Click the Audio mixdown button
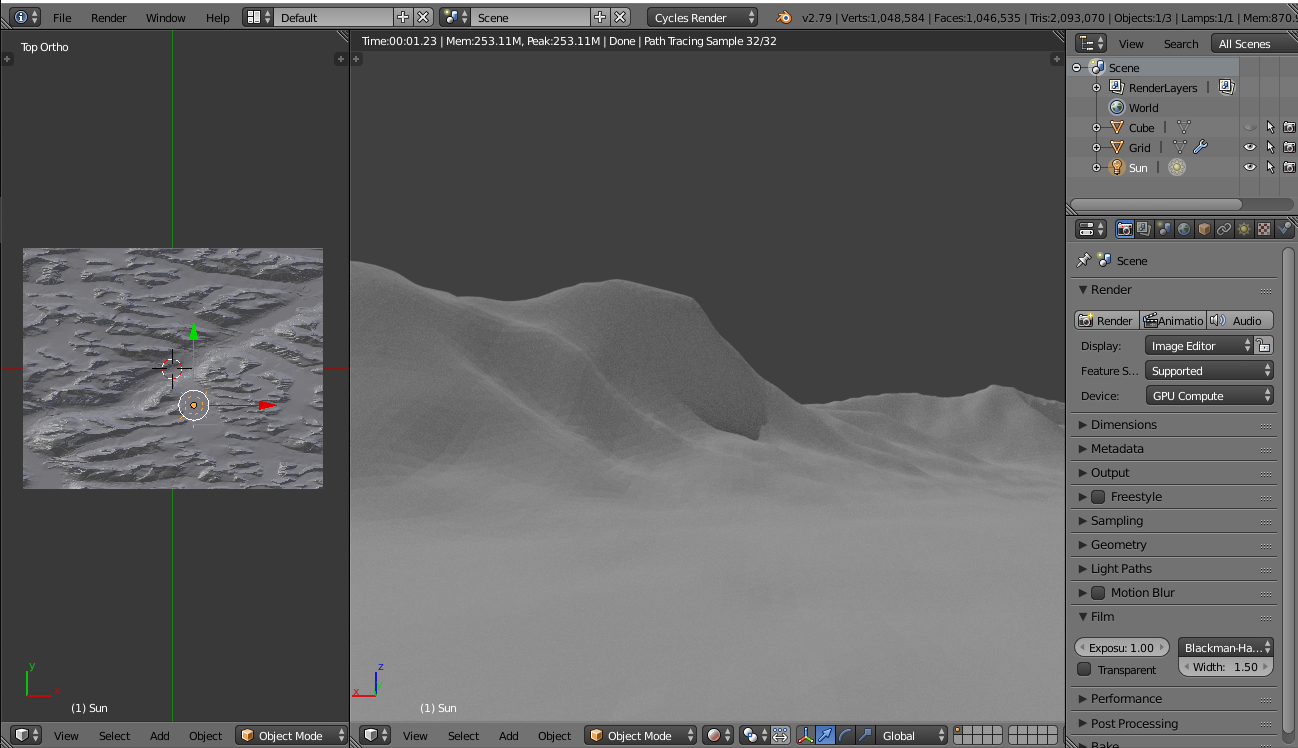1298x748 pixels. [x=1240, y=320]
